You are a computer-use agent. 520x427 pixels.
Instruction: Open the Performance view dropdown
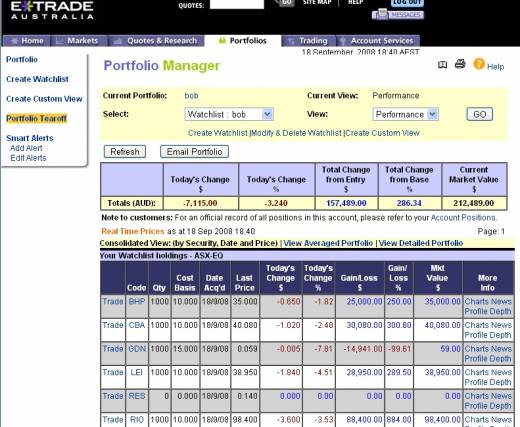pyautogui.click(x=405, y=114)
